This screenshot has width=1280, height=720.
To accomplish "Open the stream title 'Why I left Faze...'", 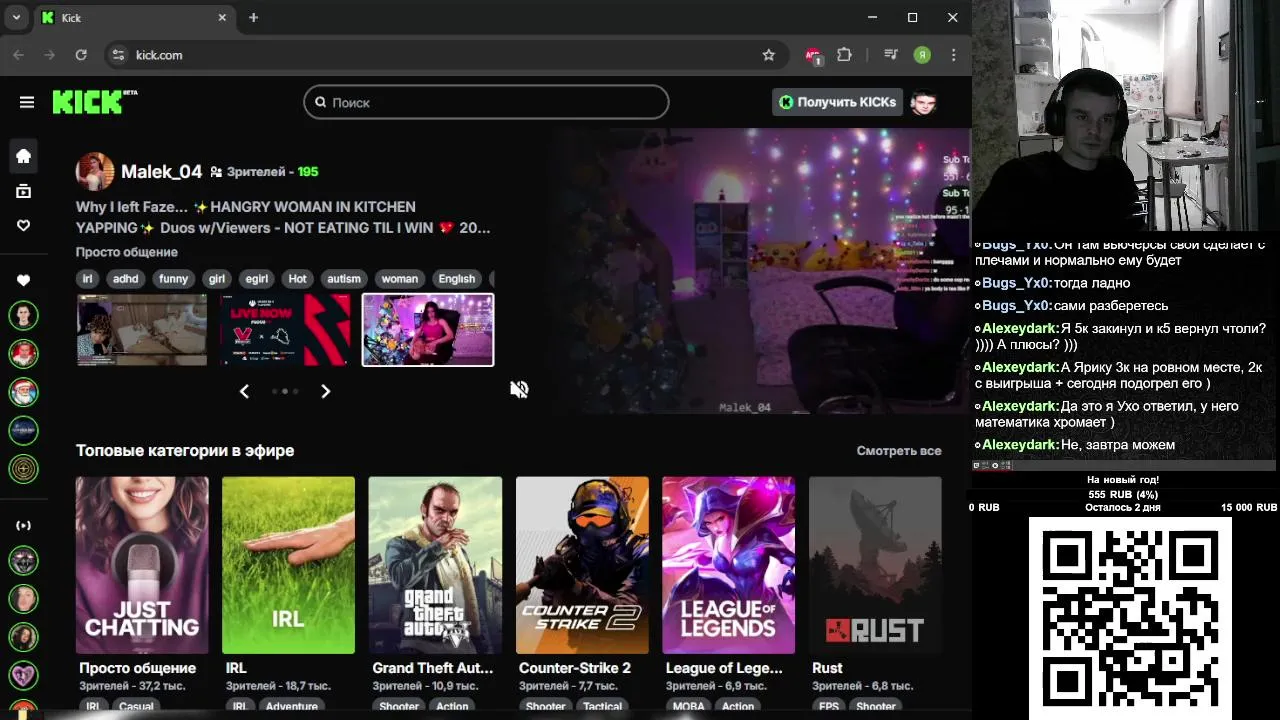I will [283, 217].
